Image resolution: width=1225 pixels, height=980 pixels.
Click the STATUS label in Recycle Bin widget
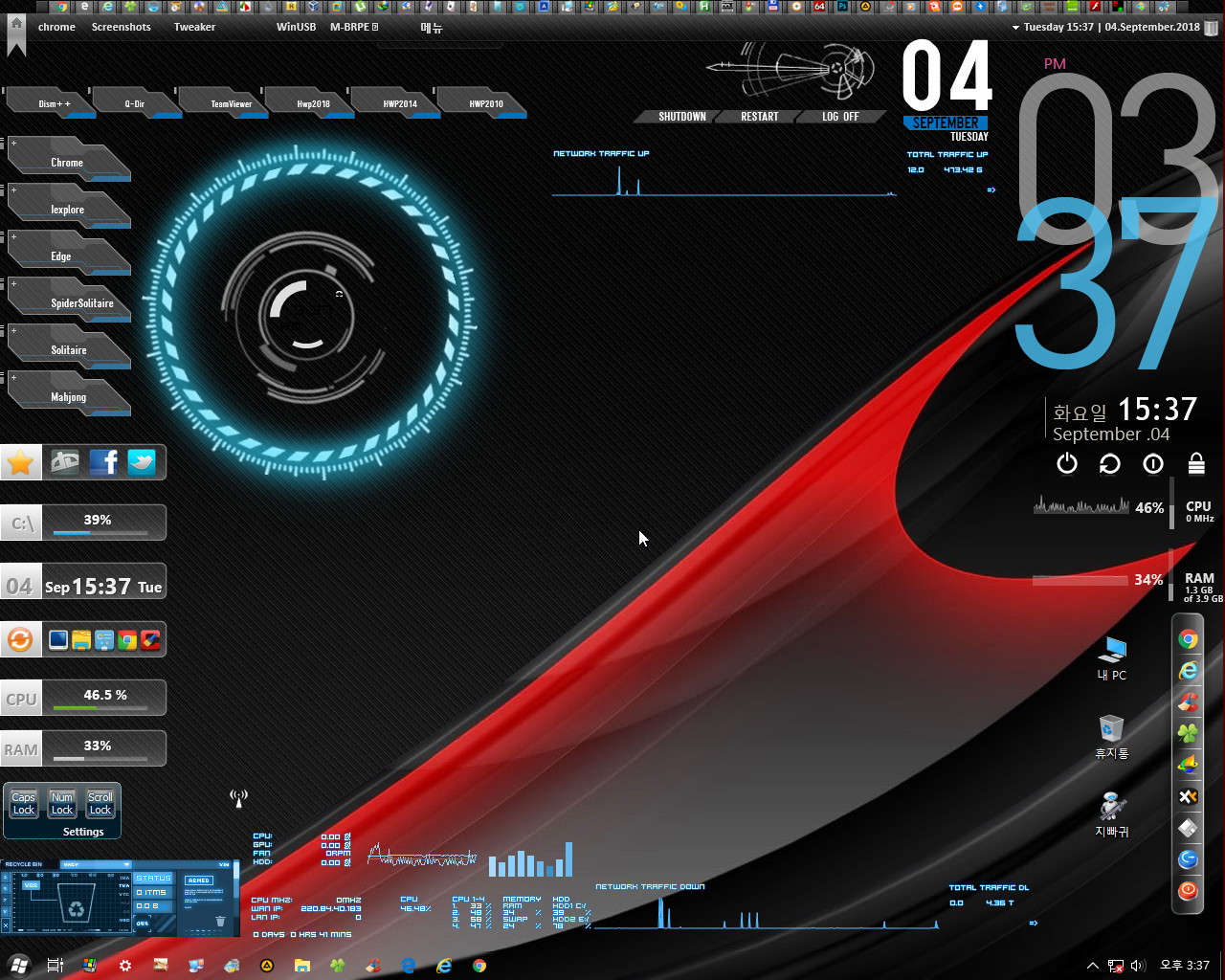(153, 878)
